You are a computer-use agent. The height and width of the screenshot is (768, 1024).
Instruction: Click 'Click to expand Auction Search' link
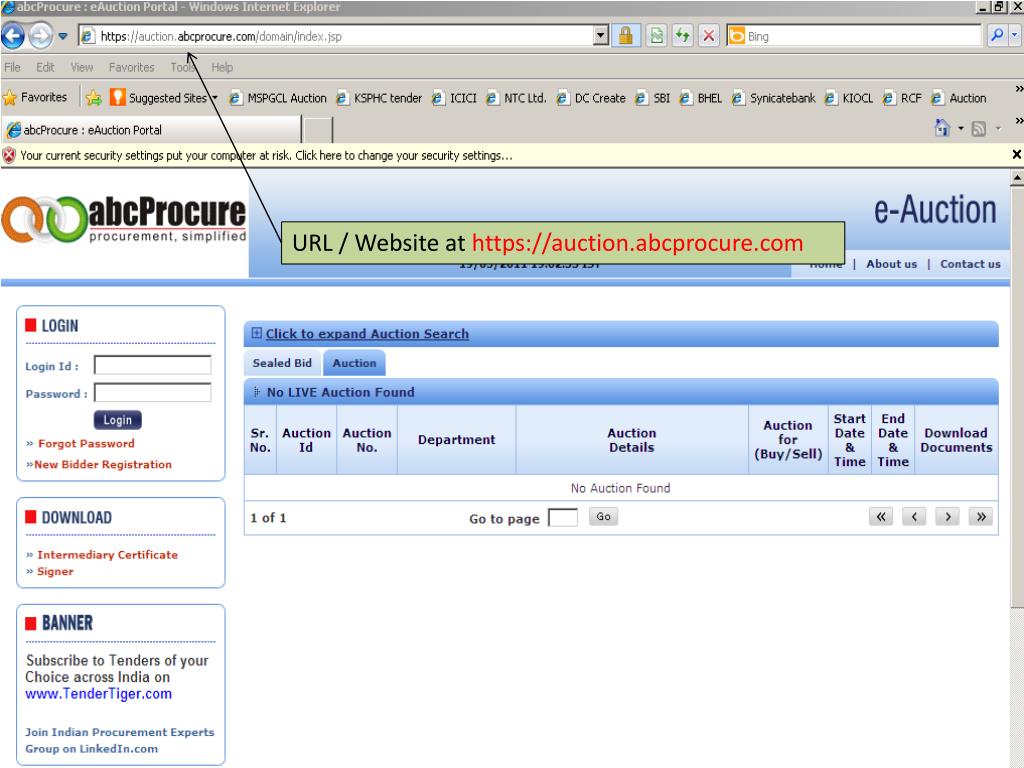point(367,334)
